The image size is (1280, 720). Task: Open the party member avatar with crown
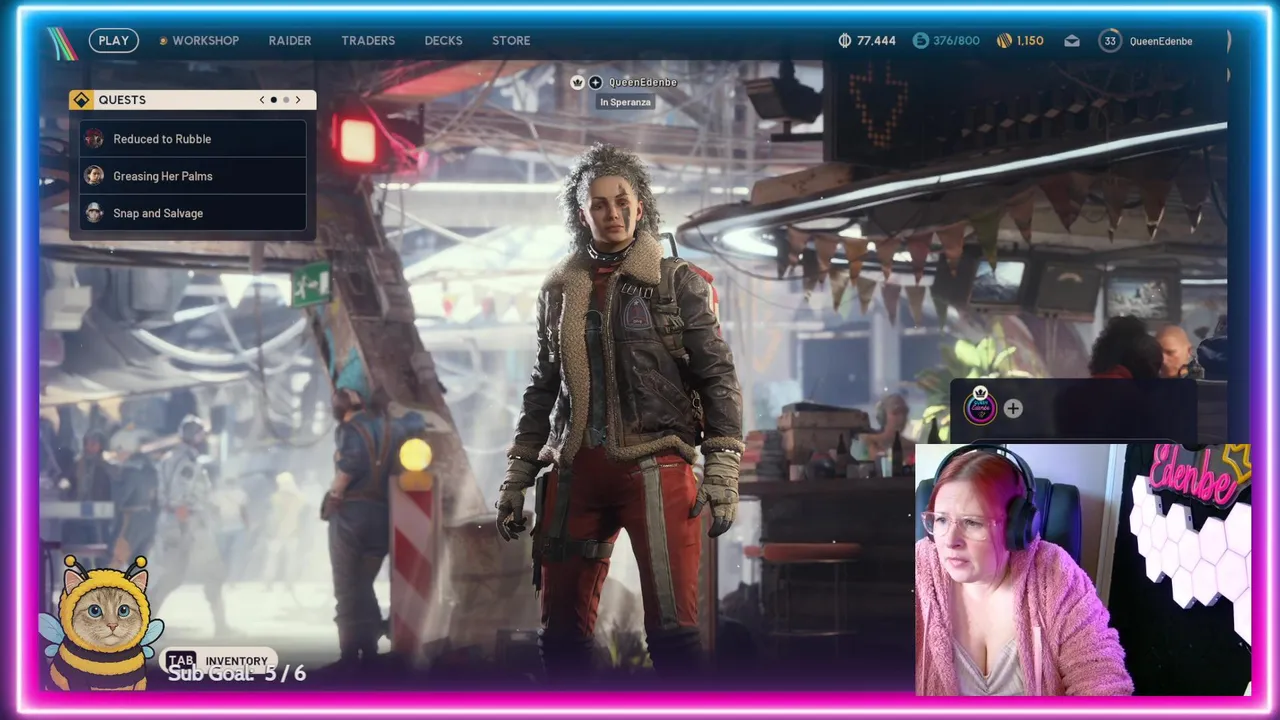coord(980,406)
